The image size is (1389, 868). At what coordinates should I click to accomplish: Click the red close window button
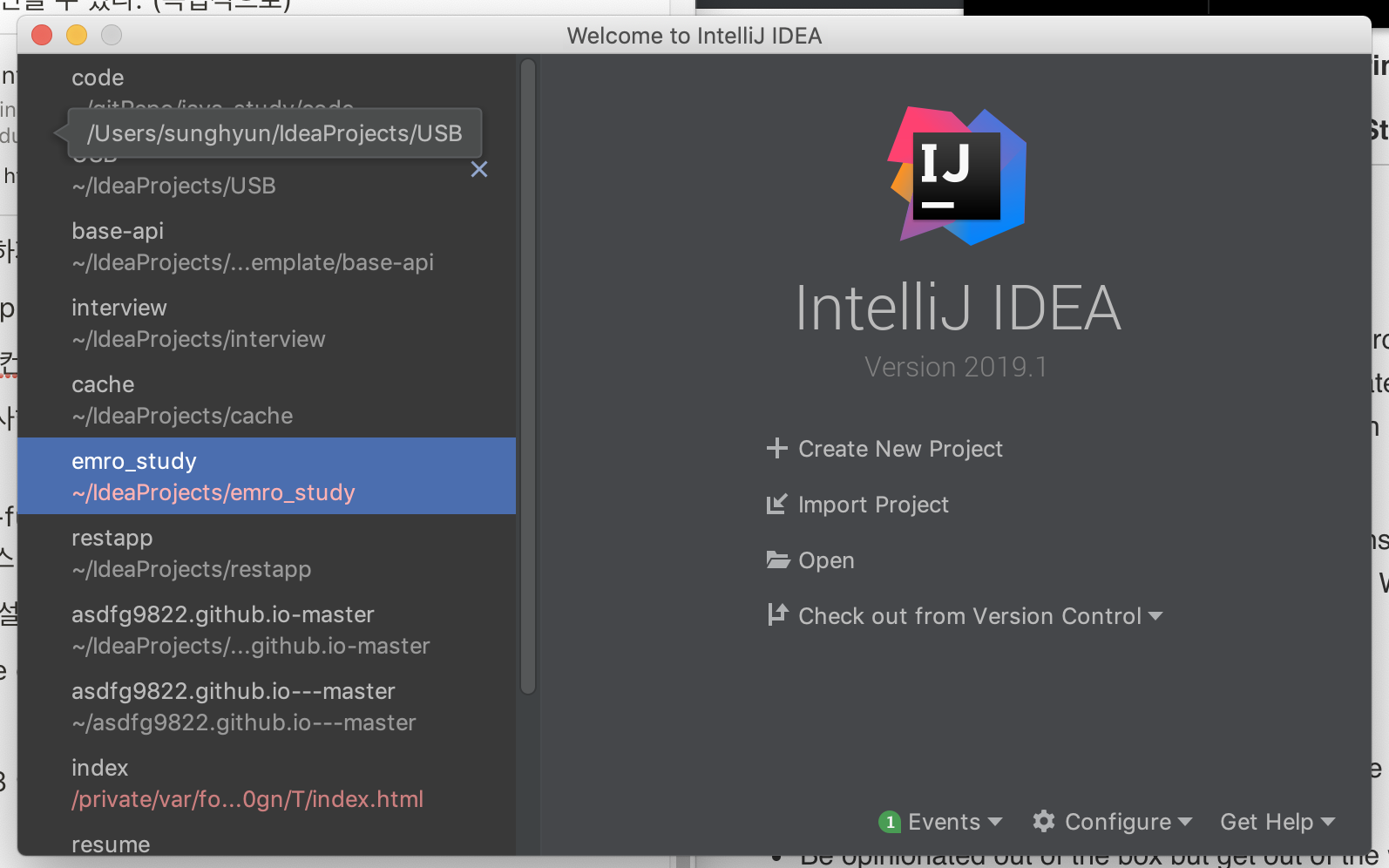pyautogui.click(x=42, y=35)
